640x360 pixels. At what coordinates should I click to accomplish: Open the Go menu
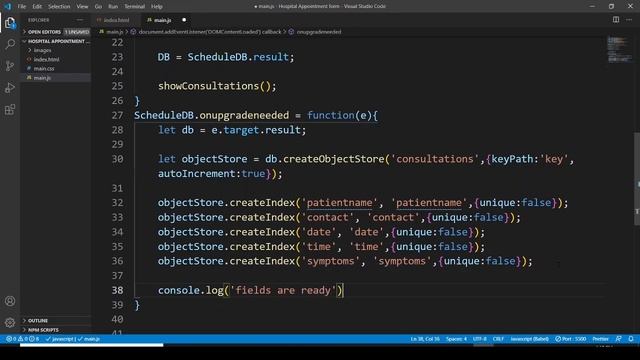coord(98,7)
